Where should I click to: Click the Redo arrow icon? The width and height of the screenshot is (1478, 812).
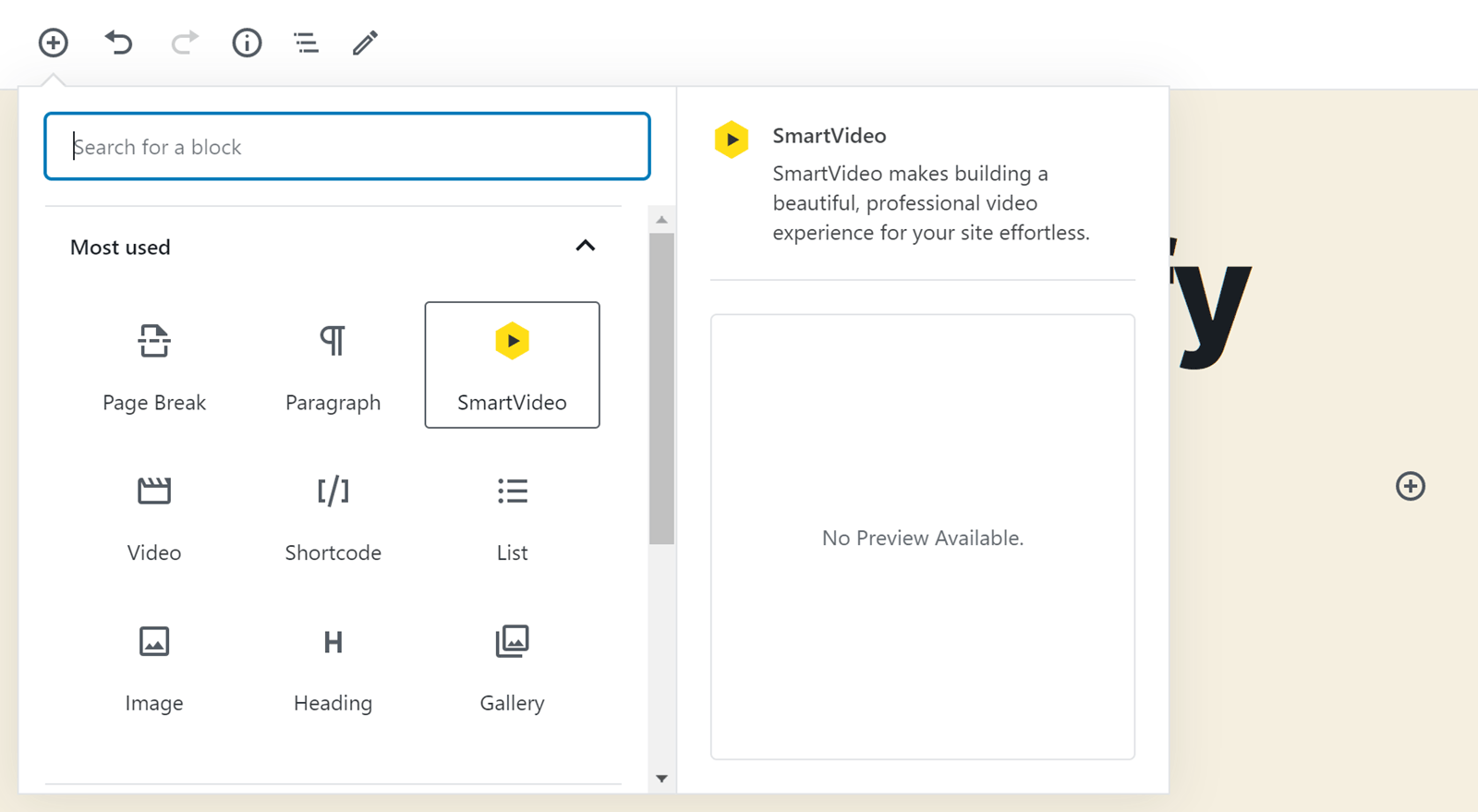click(185, 42)
